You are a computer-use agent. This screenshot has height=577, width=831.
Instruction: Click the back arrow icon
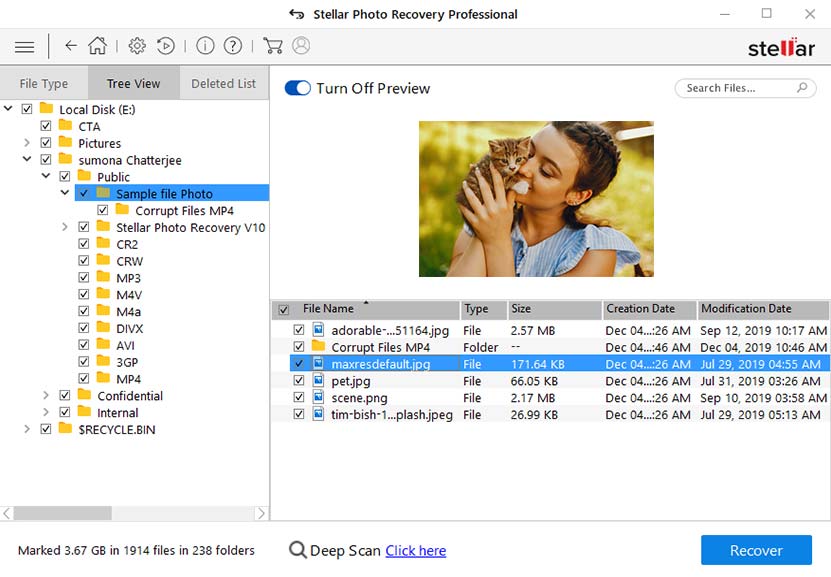(x=71, y=46)
